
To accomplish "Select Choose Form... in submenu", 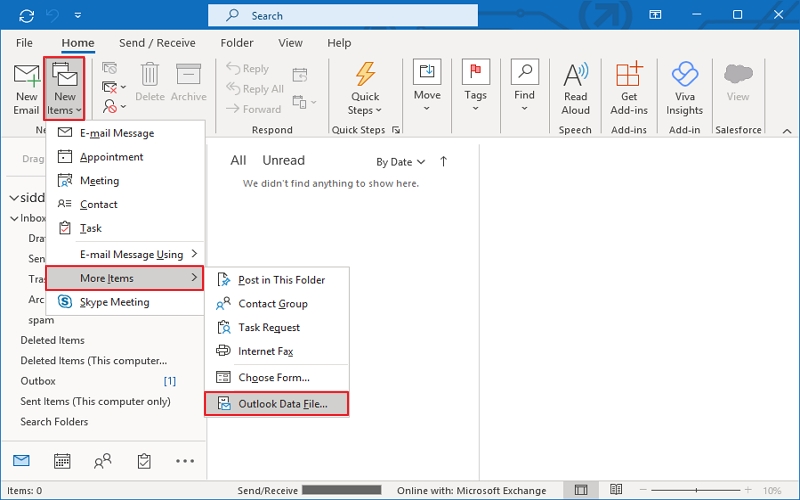I will pos(277,378).
